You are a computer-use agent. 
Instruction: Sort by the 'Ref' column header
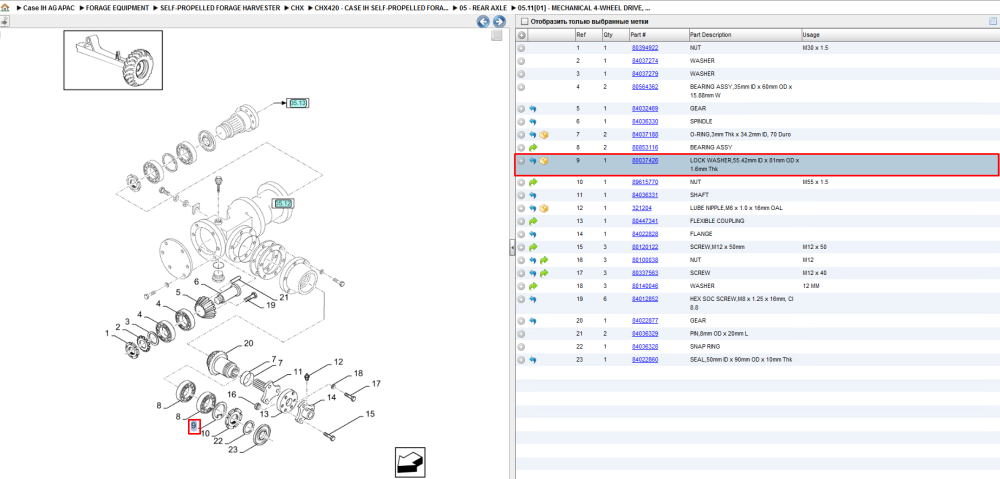click(587, 35)
